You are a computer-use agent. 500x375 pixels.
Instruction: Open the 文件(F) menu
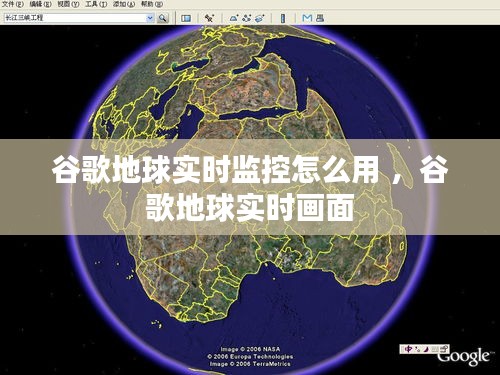point(13,4)
